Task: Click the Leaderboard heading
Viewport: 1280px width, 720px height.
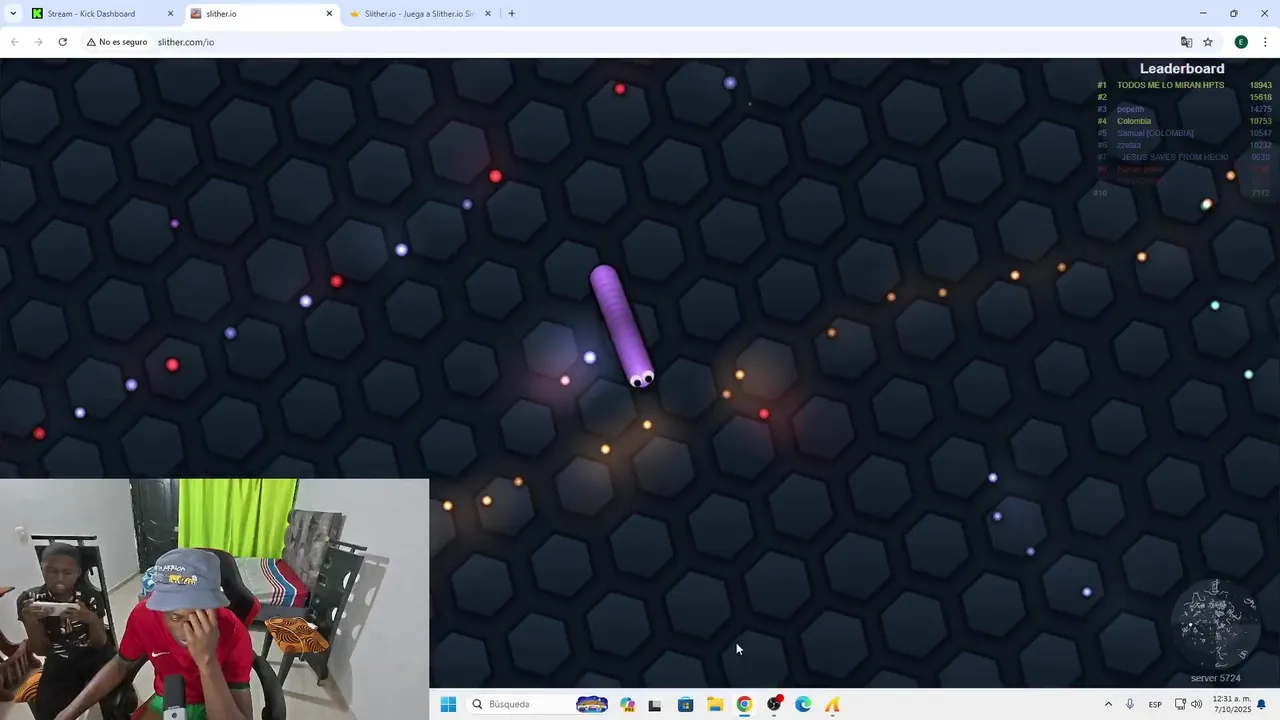Action: (x=1182, y=69)
